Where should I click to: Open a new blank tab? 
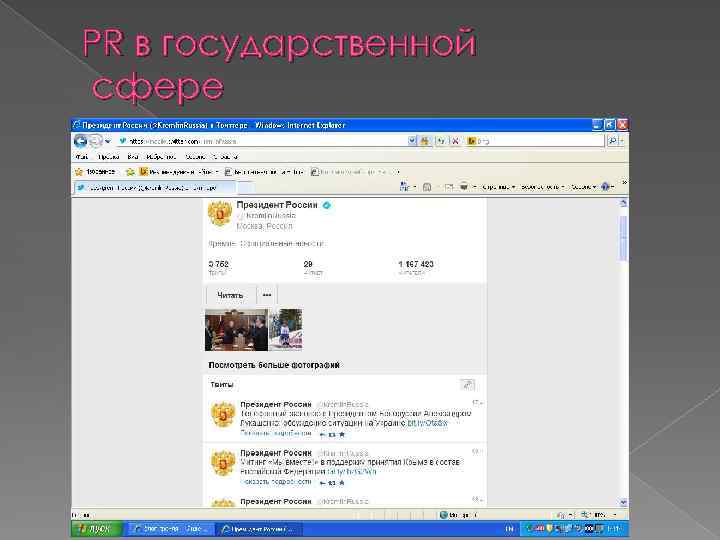pyautogui.click(x=245, y=187)
